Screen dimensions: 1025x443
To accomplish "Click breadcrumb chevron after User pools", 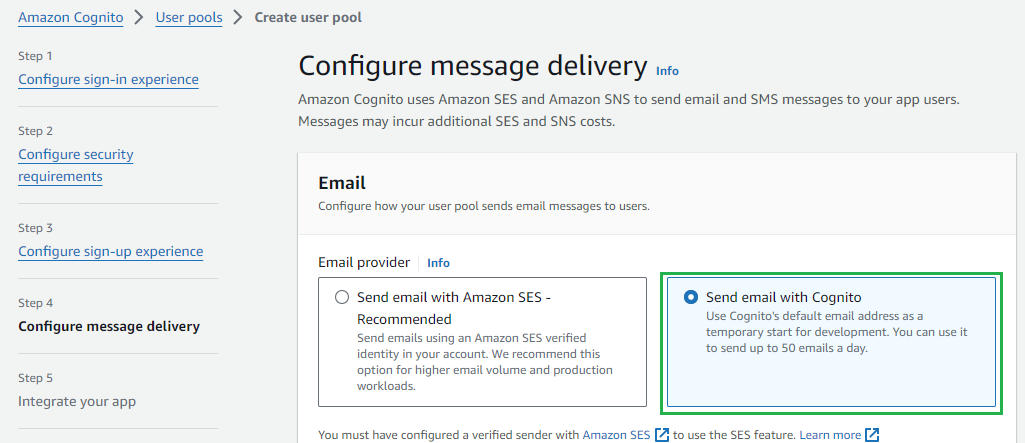I will (237, 18).
